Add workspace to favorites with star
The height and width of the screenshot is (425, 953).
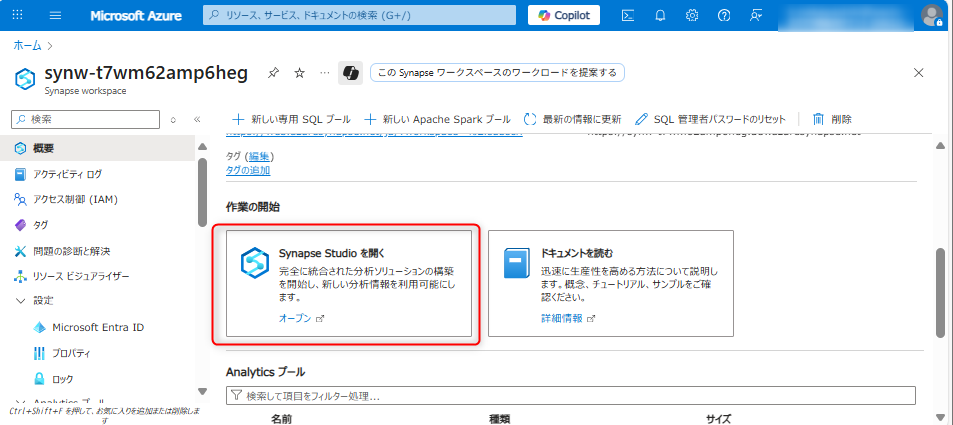coord(299,74)
